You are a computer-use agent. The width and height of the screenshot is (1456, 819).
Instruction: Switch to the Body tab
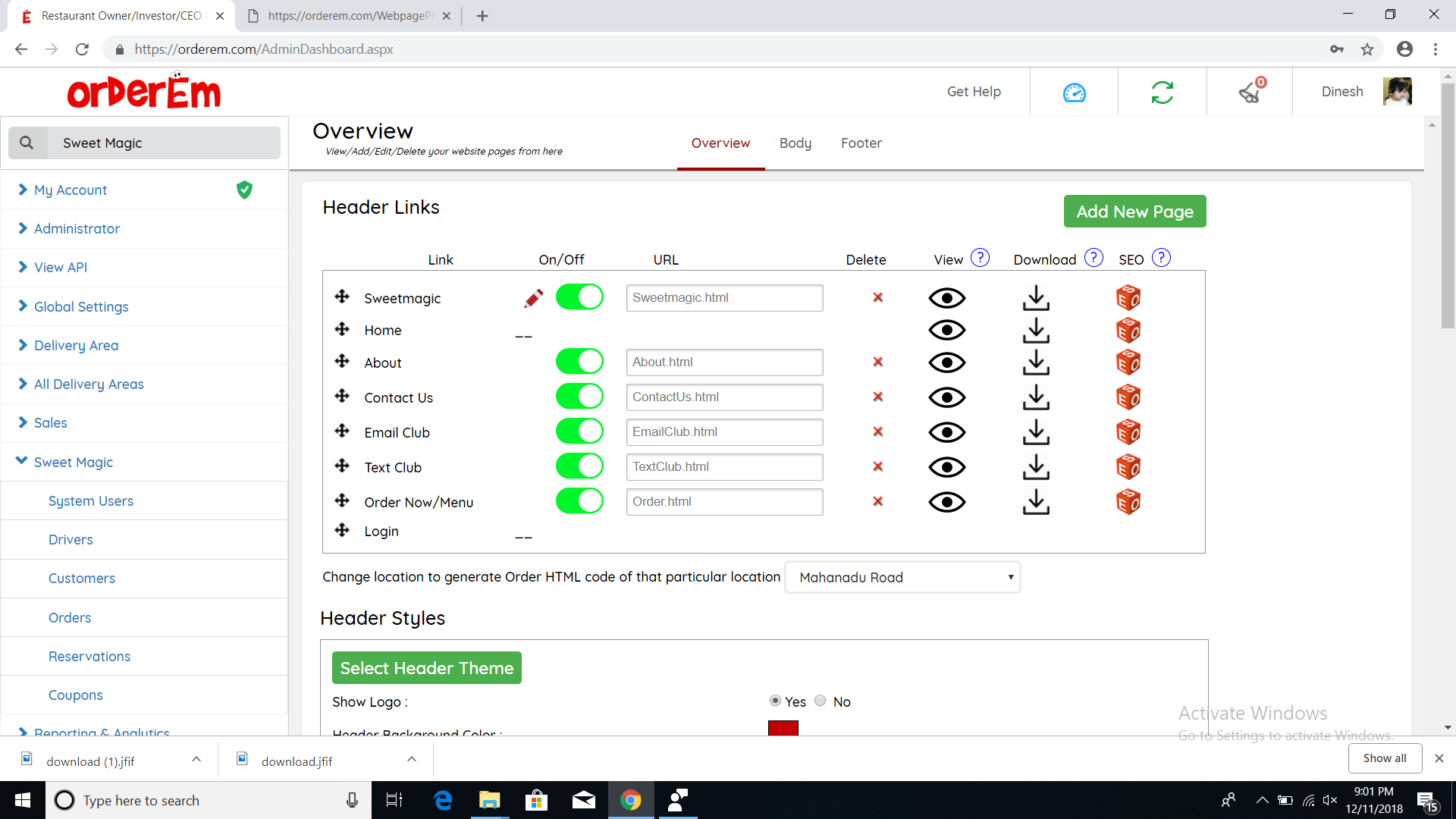click(795, 143)
